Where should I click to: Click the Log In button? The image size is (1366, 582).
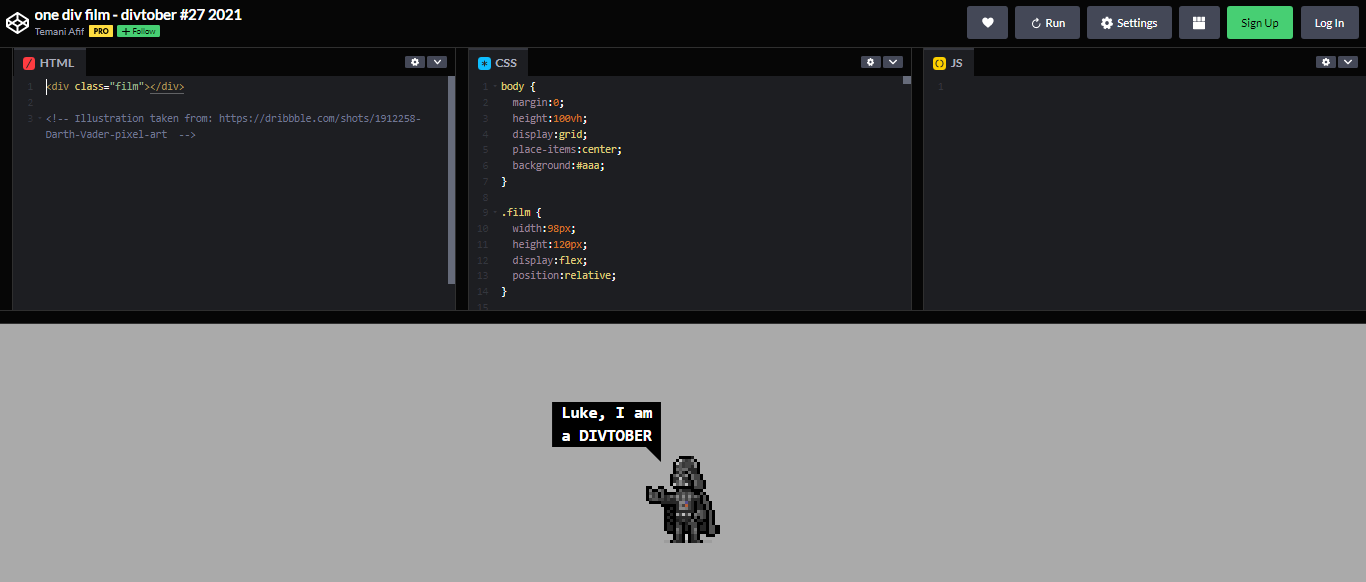tap(1329, 22)
